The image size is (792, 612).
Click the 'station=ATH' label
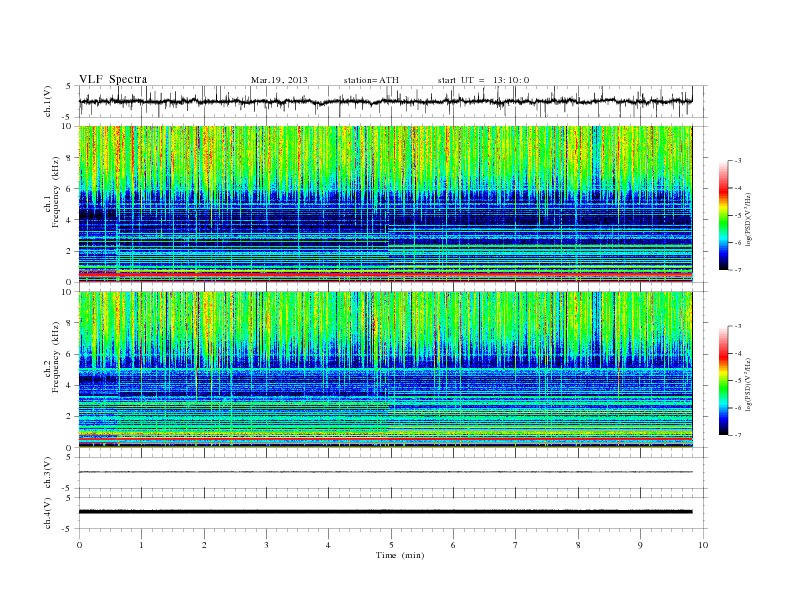pos(371,80)
